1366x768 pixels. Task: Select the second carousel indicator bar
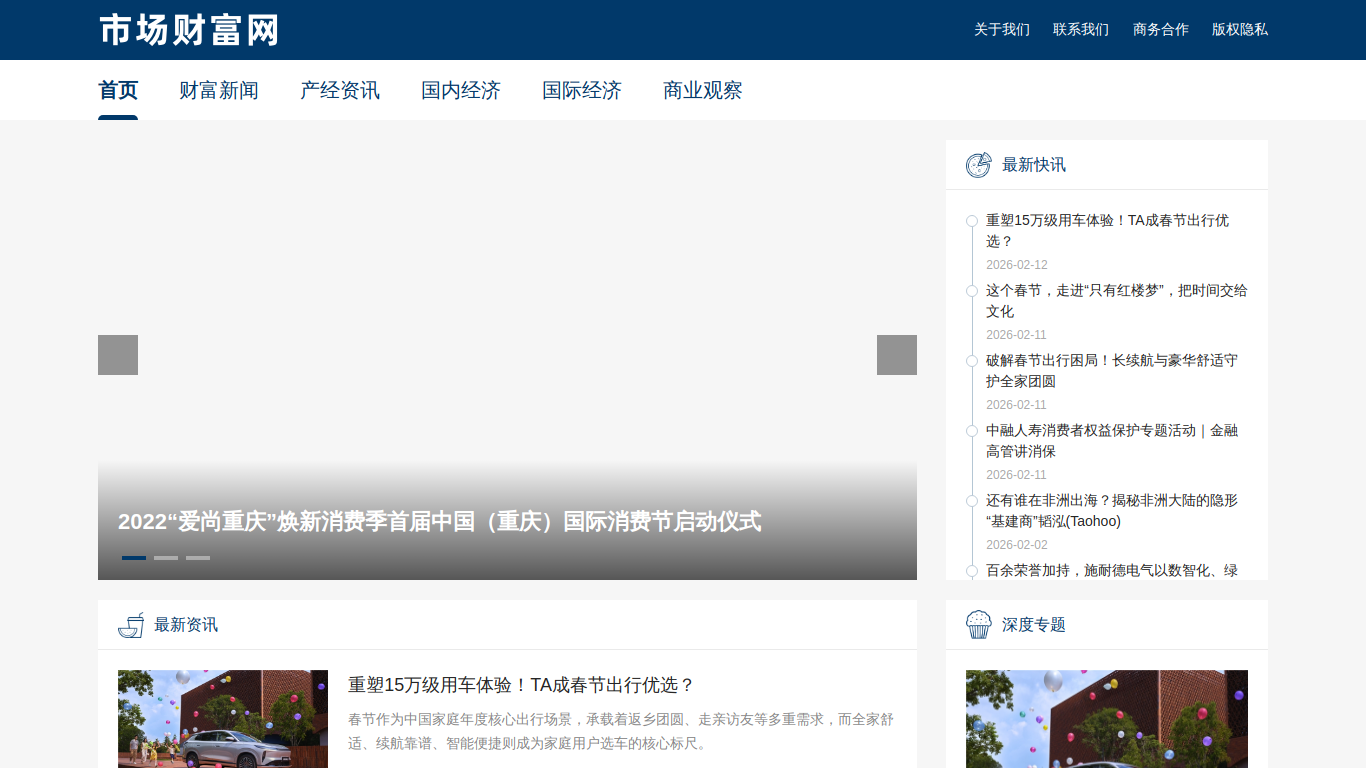click(166, 558)
